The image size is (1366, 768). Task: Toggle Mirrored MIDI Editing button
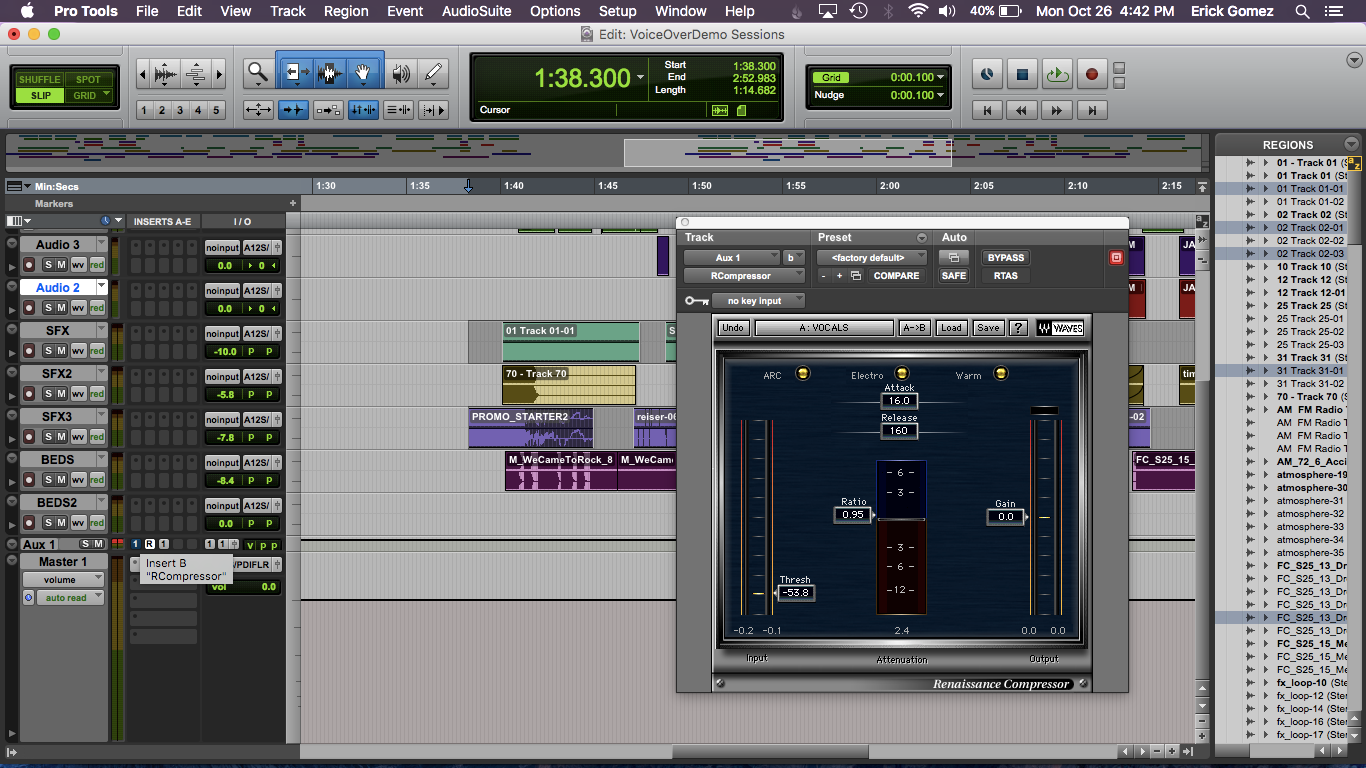coord(328,110)
